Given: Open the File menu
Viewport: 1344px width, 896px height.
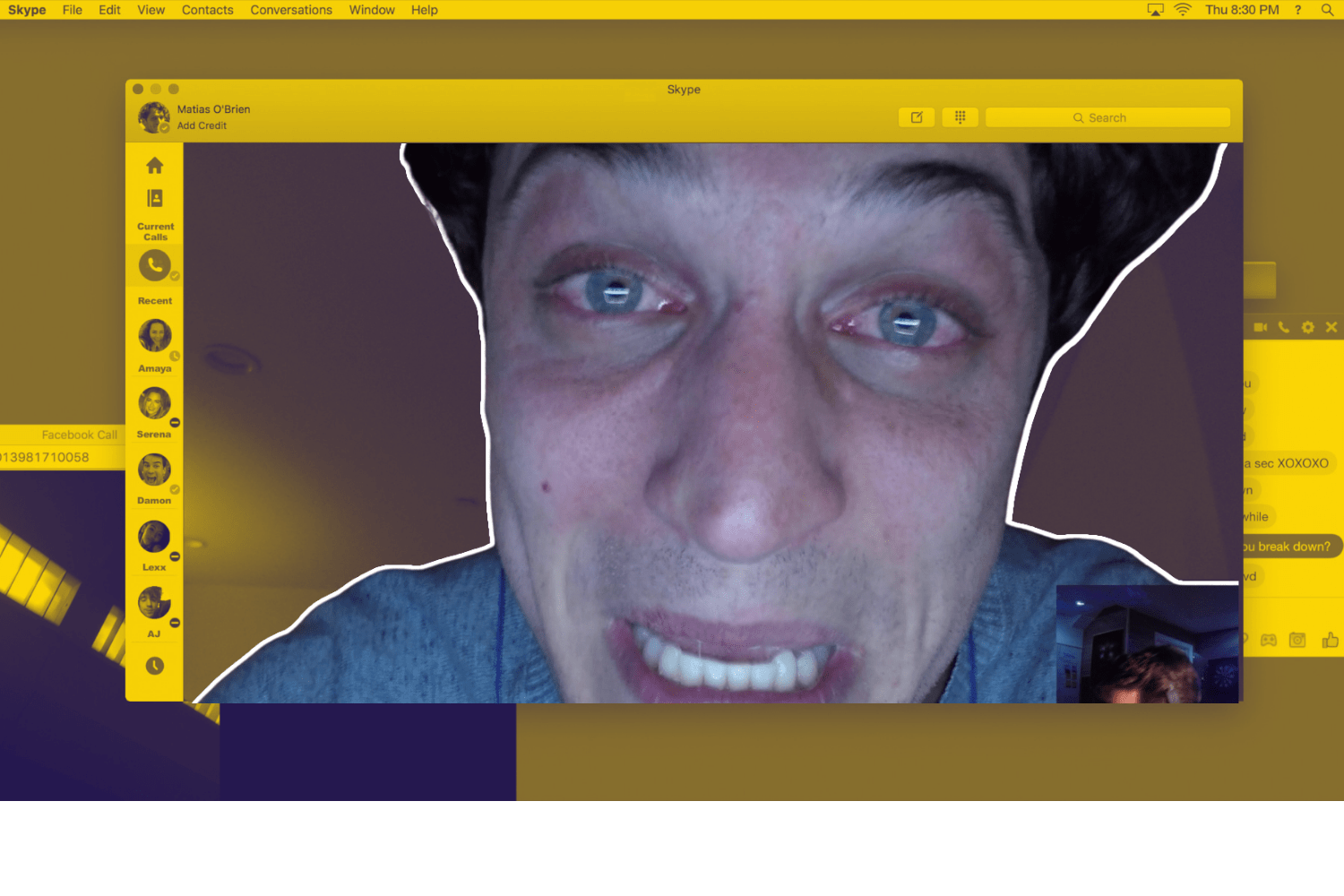Looking at the screenshot, I should coord(73,10).
